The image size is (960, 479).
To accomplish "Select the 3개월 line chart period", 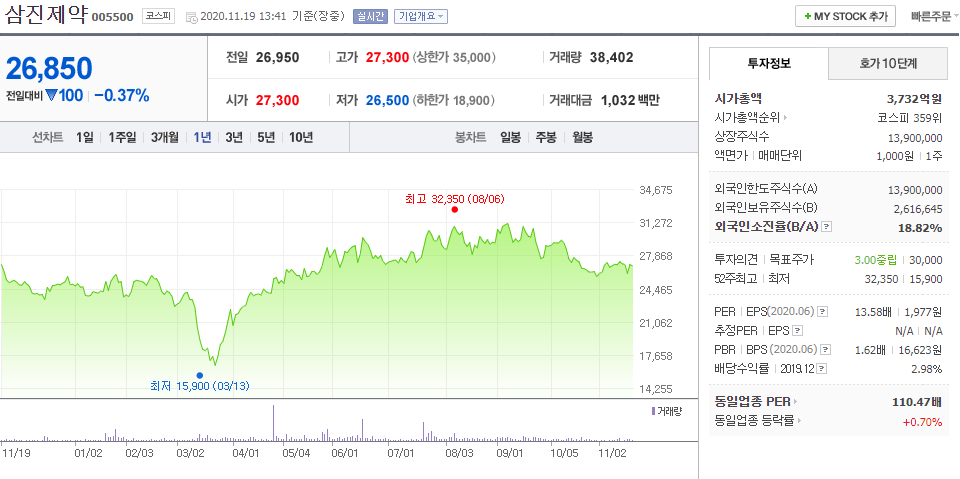I will pos(165,137).
